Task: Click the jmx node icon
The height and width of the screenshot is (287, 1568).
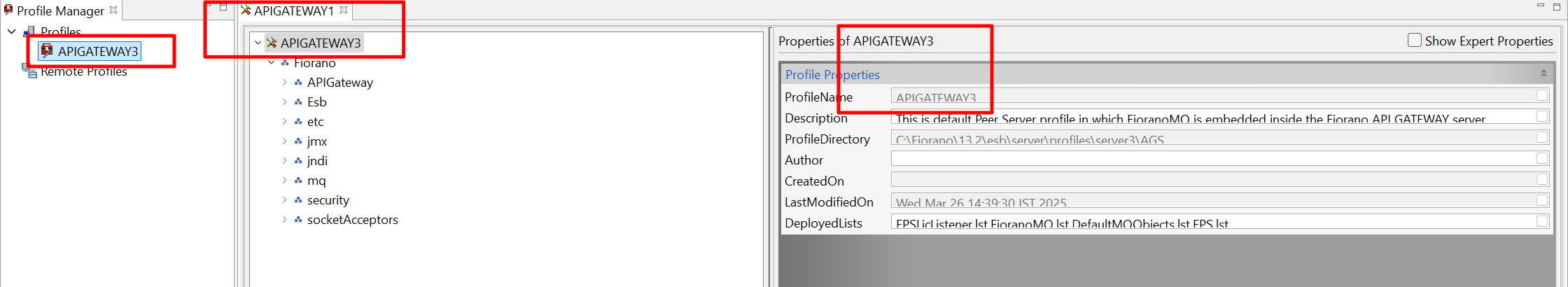Action: tap(298, 141)
